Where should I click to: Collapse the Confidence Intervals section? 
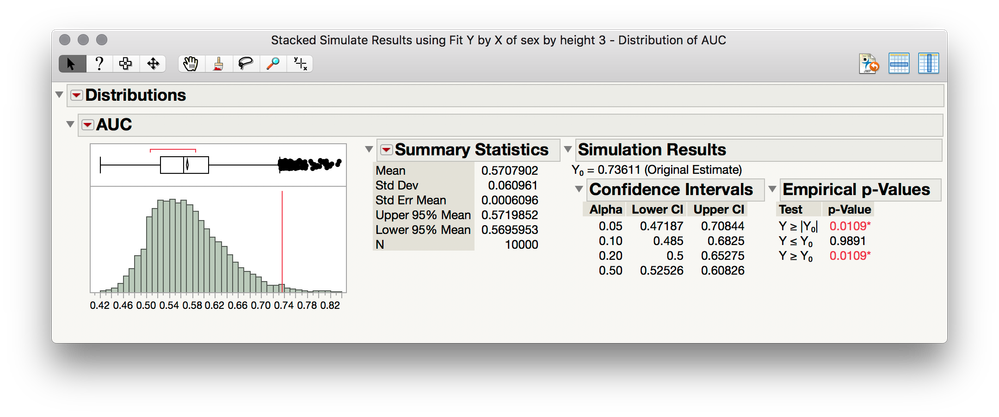tap(579, 189)
